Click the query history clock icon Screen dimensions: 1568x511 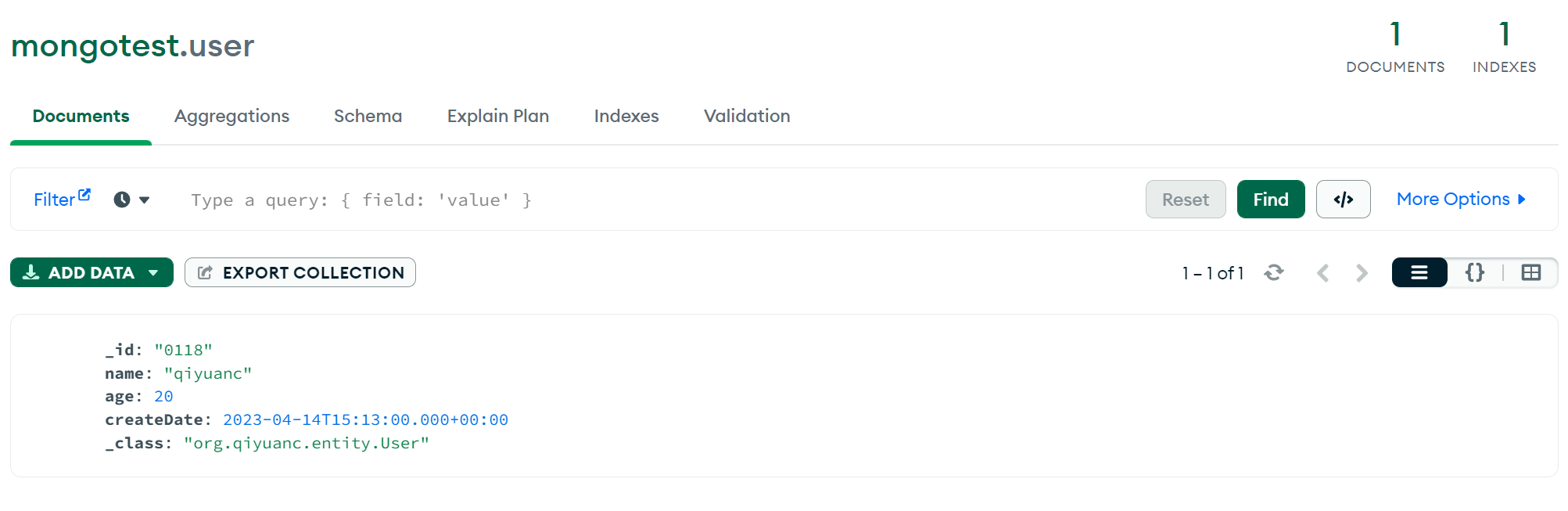(122, 200)
